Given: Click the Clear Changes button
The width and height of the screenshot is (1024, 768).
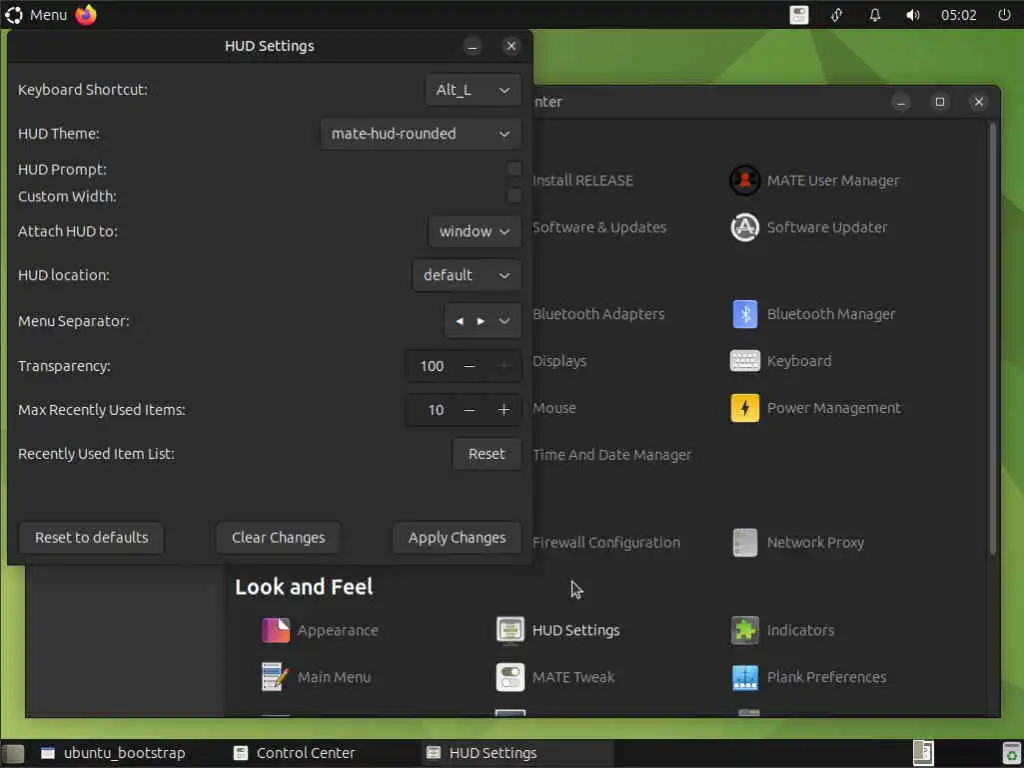Looking at the screenshot, I should coord(278,537).
